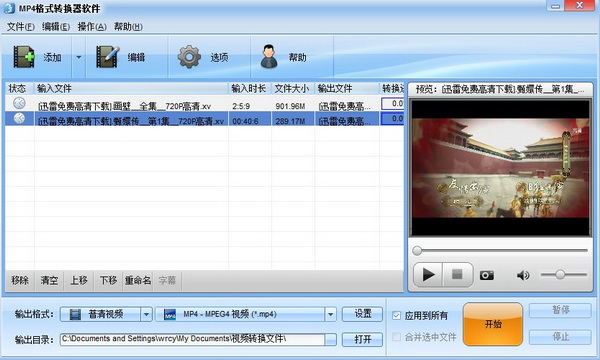Image resolution: width=600 pixels, height=360 pixels.
Task: Click the 设置 settings button
Action: click(362, 314)
